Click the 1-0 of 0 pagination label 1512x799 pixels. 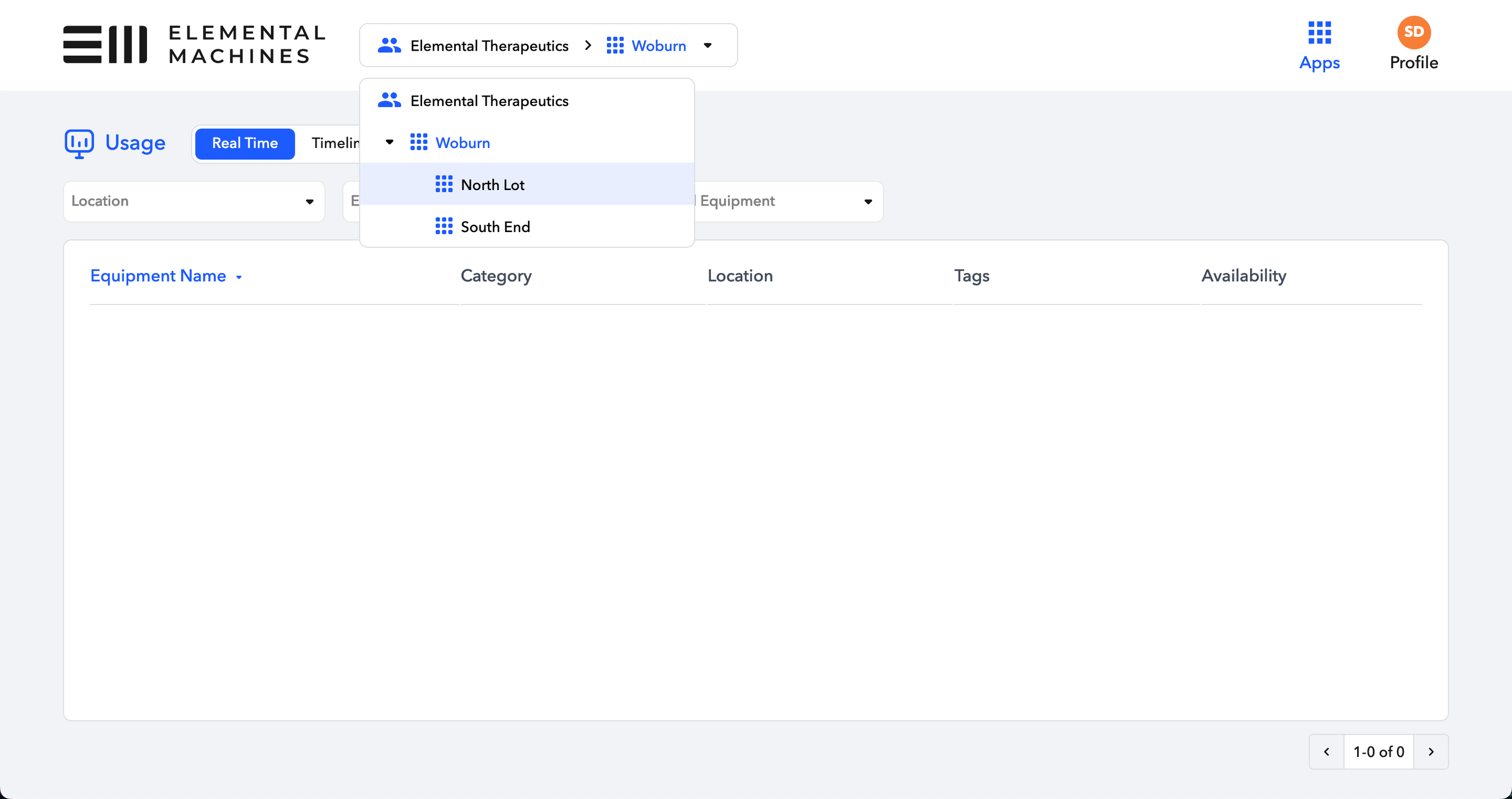click(1378, 752)
